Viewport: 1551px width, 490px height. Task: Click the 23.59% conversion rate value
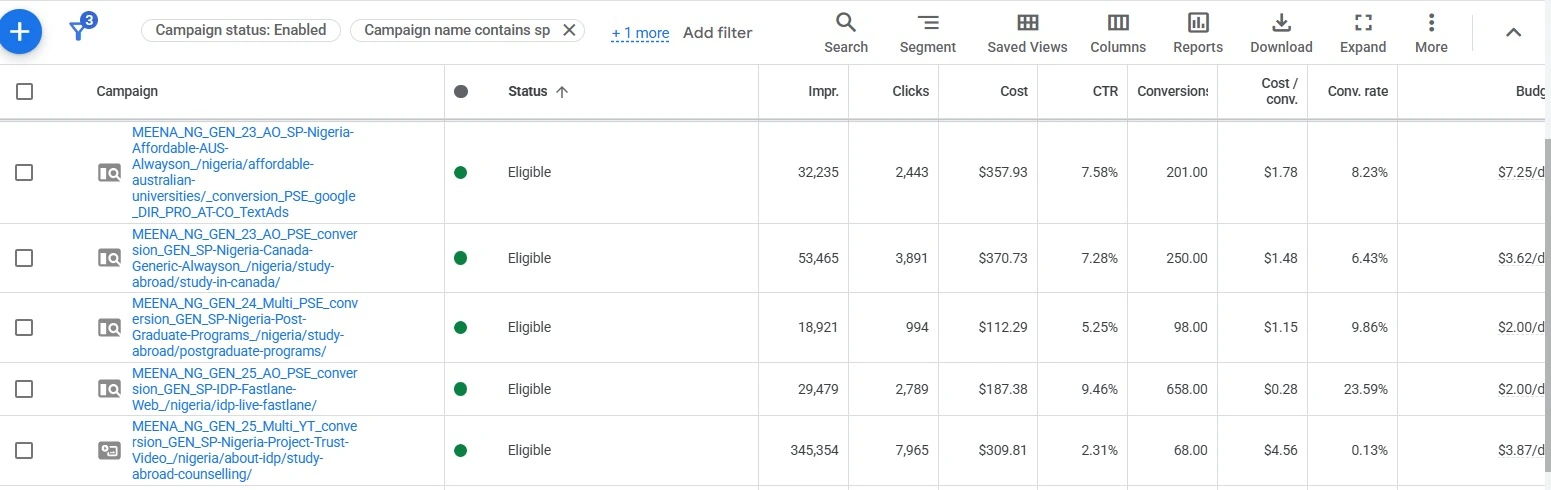point(1365,389)
